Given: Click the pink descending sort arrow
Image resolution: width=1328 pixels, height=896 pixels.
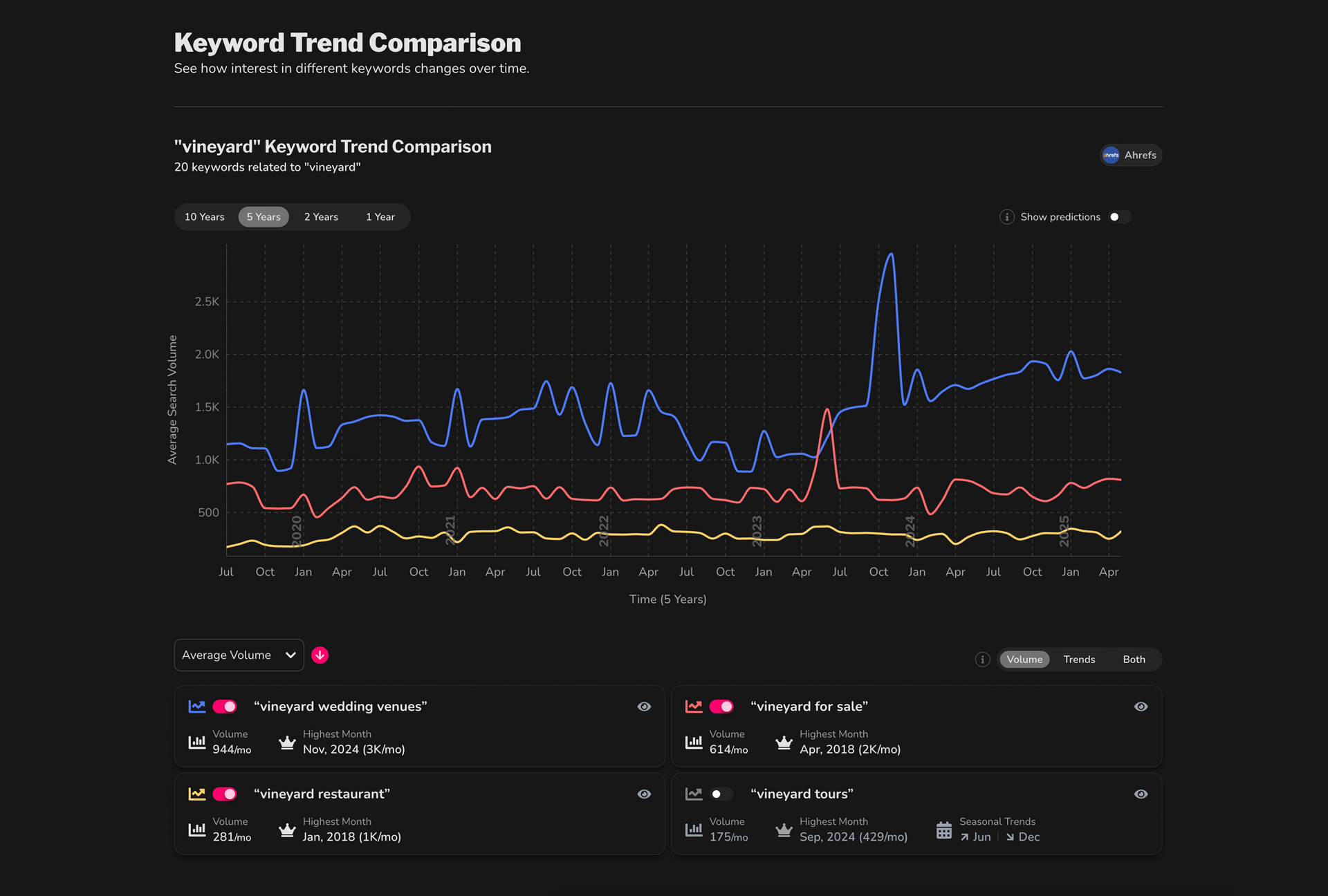Looking at the screenshot, I should click(x=320, y=655).
